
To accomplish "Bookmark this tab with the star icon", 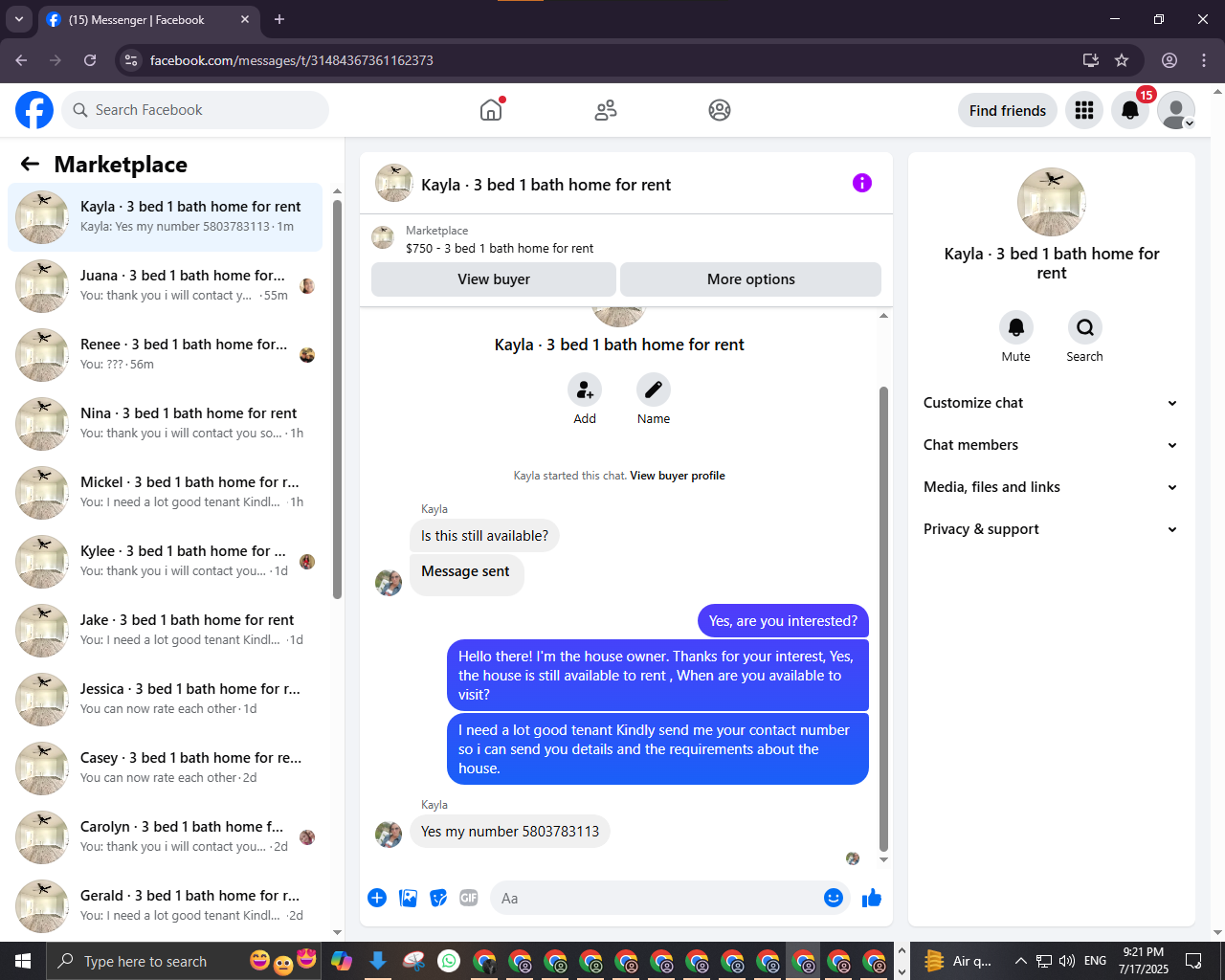I will pos(1122,60).
